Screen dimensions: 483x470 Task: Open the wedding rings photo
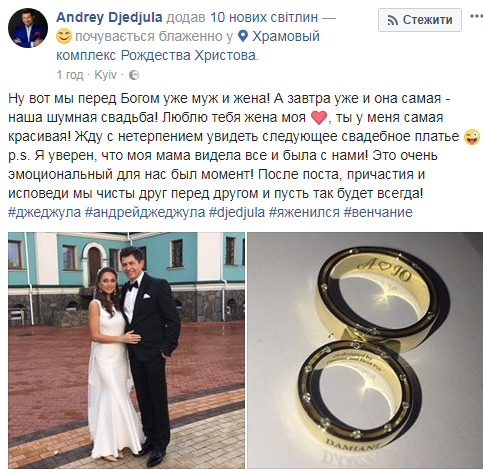pos(365,350)
